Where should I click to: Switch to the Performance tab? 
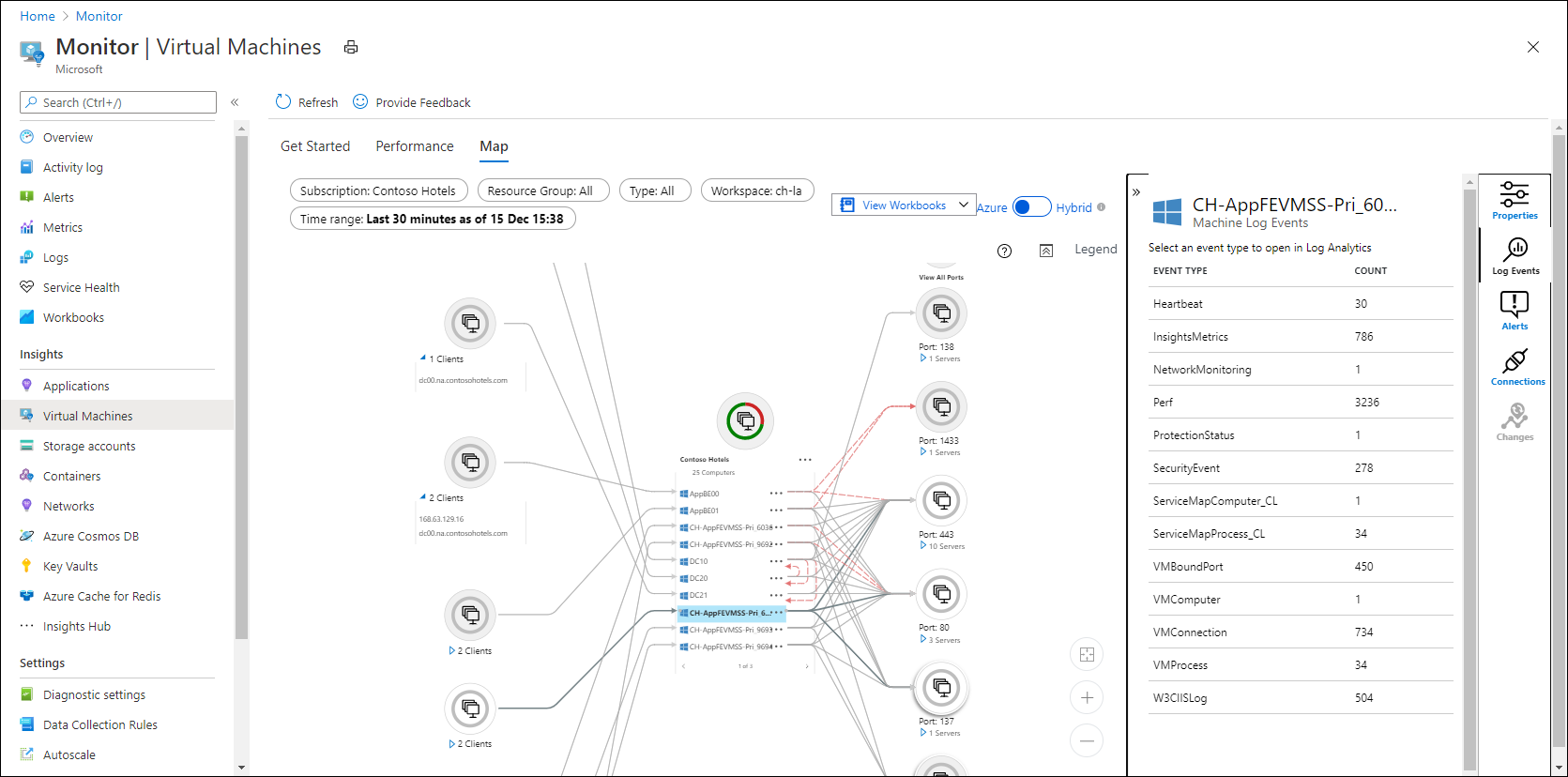415,146
